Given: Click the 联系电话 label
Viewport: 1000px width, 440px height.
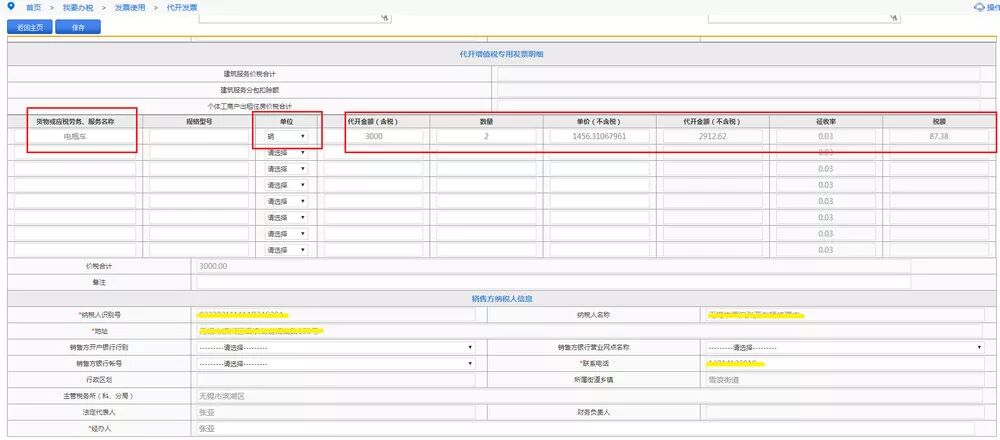Looking at the screenshot, I should pos(593,364).
